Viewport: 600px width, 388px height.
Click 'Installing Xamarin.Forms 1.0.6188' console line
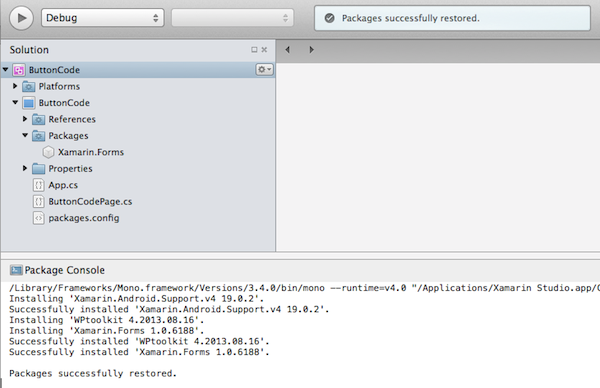[107, 331]
